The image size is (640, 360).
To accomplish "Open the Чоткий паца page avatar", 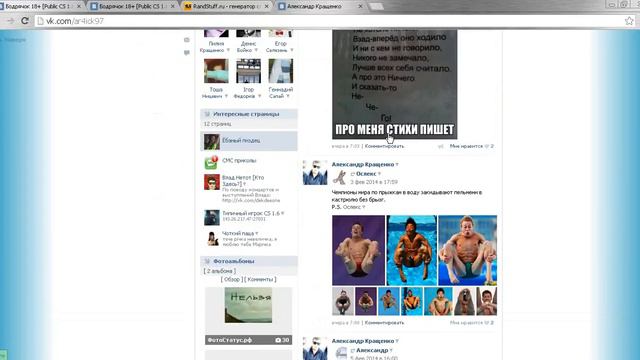I will [x=212, y=238].
